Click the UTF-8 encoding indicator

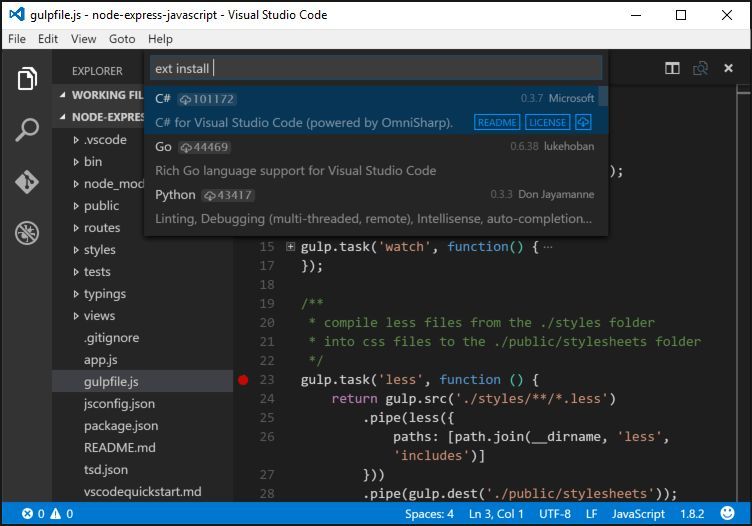point(554,514)
